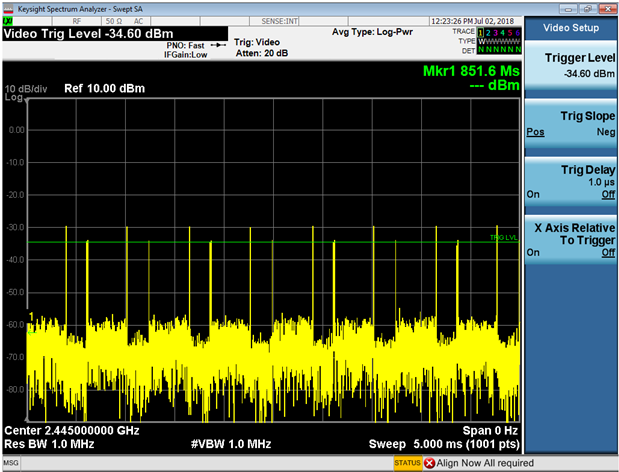Click the SENSE:INT indicator
619x472 pixels.
coord(279,21)
